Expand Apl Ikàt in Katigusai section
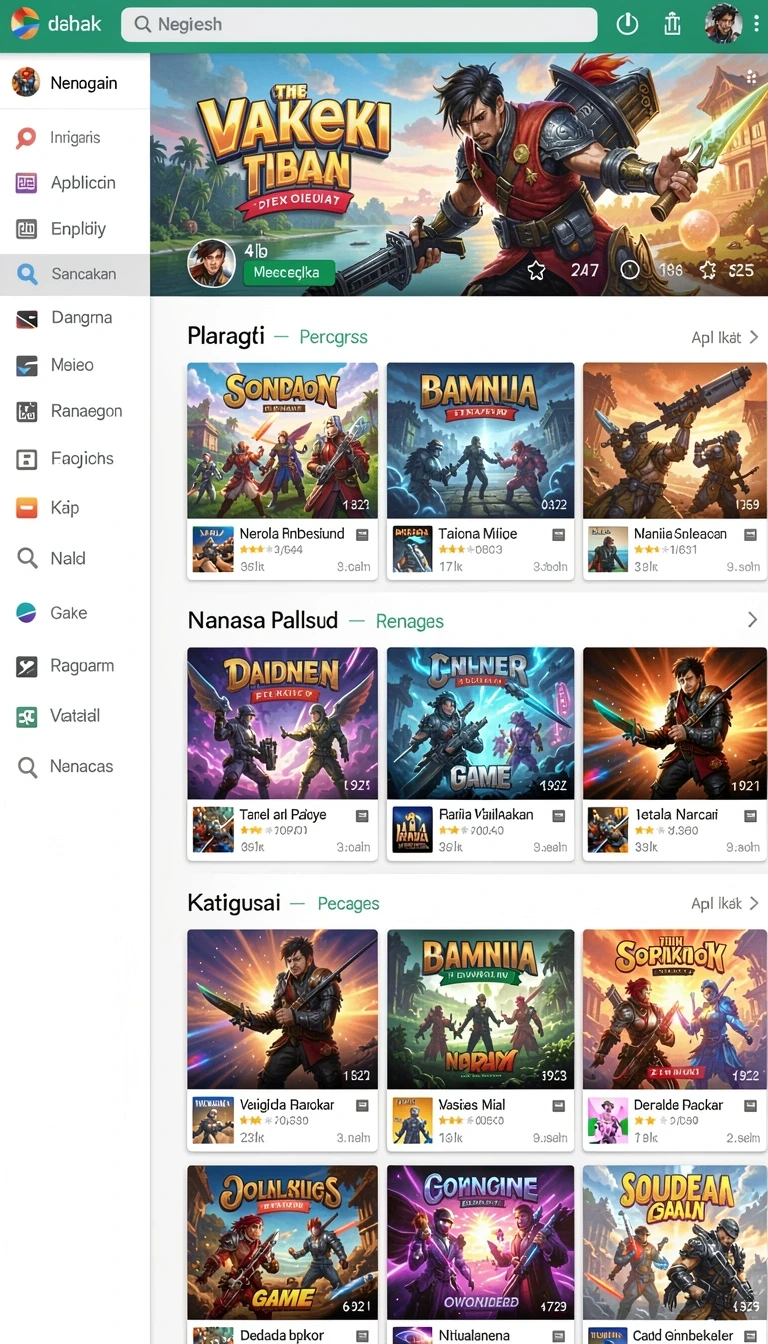This screenshot has height=1344, width=768. pos(725,903)
